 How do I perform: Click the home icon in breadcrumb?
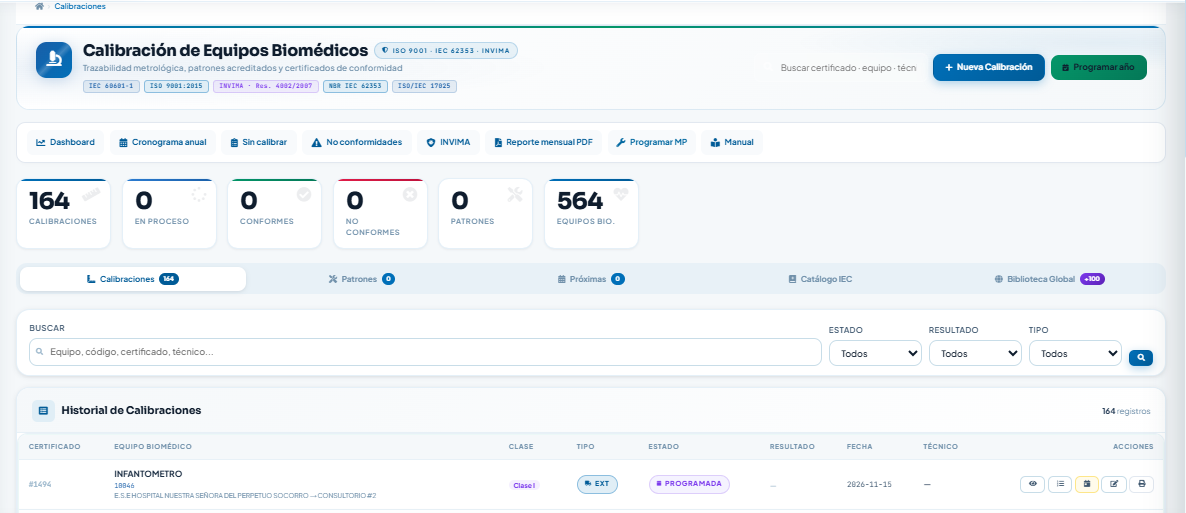pos(39,6)
